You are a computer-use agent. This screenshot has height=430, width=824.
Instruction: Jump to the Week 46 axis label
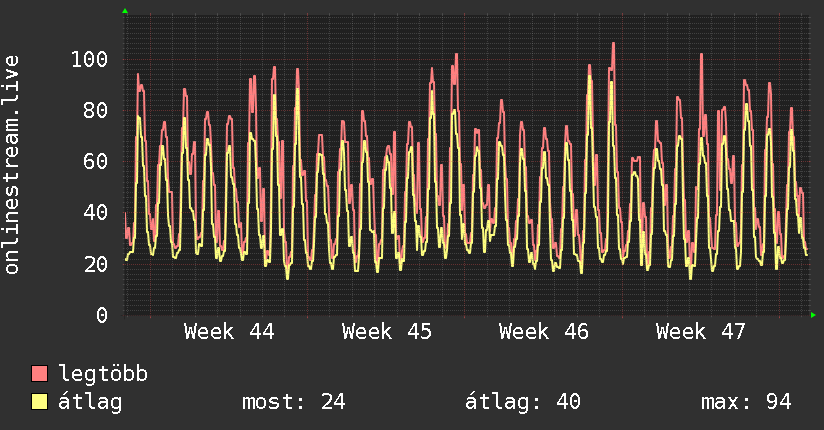(544, 332)
